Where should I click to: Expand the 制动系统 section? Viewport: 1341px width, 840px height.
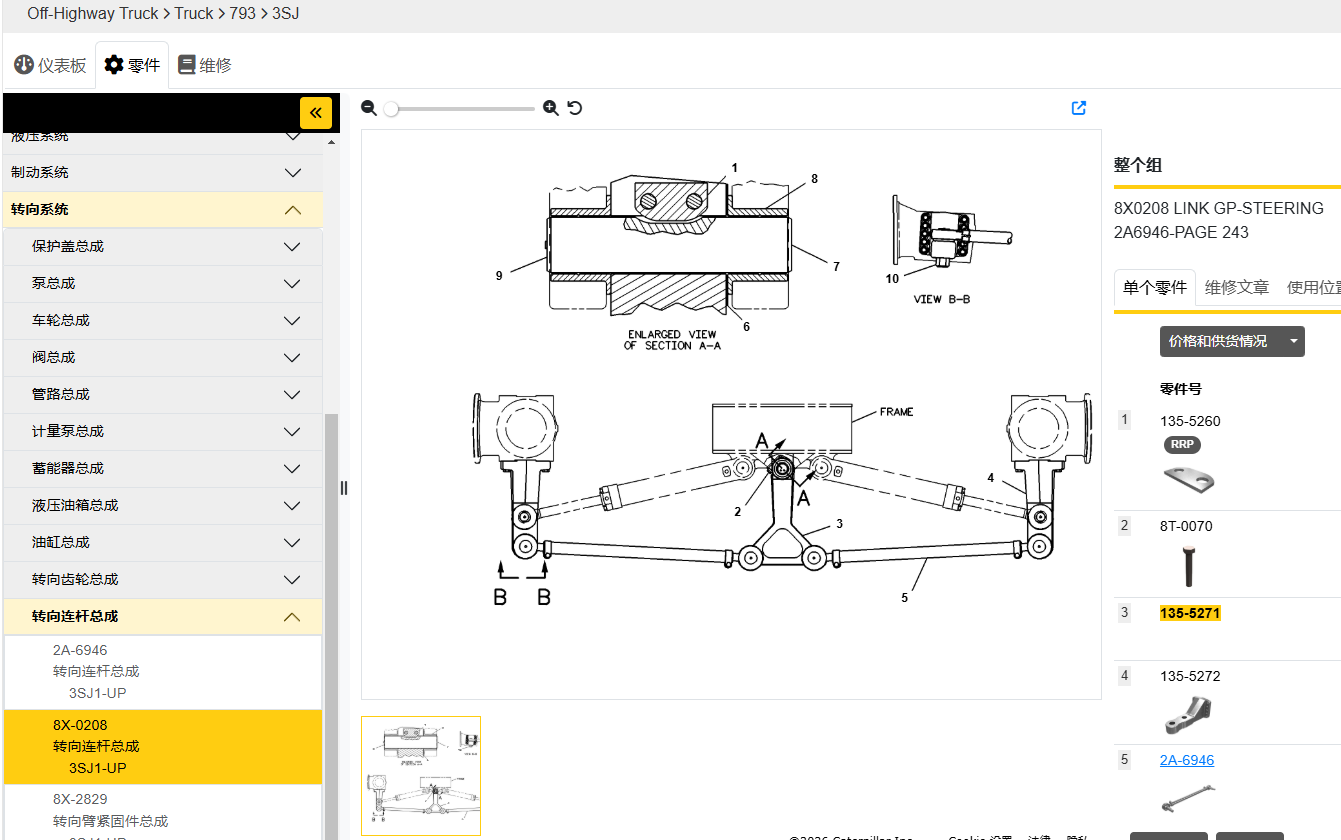[x=292, y=173]
